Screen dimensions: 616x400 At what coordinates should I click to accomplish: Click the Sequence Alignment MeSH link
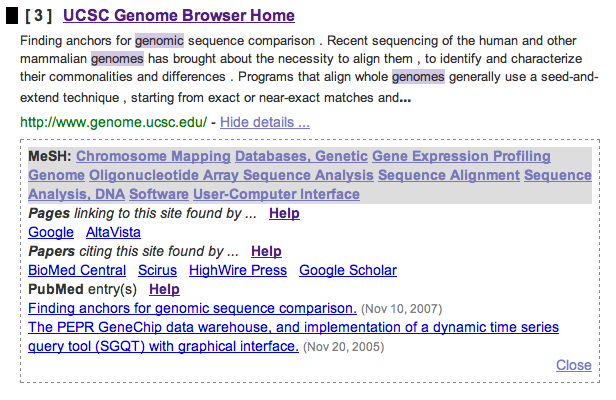[449, 175]
